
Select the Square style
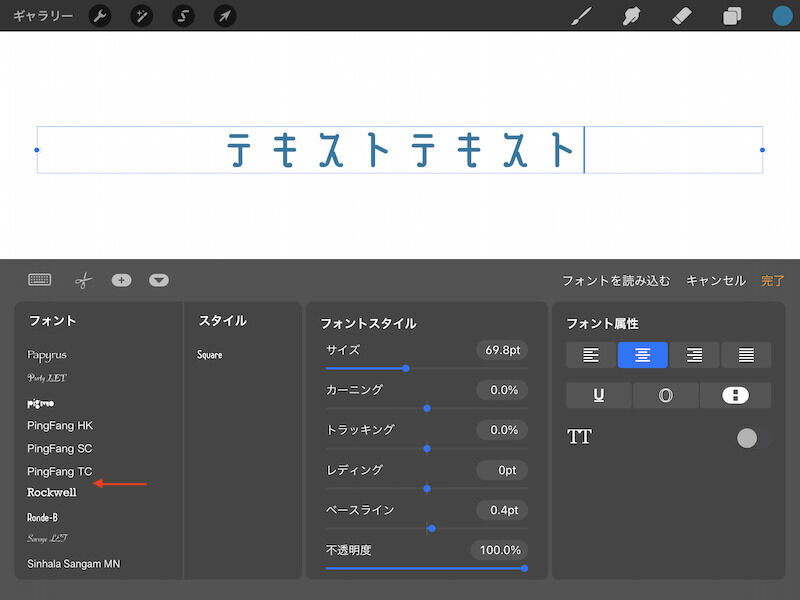tap(210, 355)
